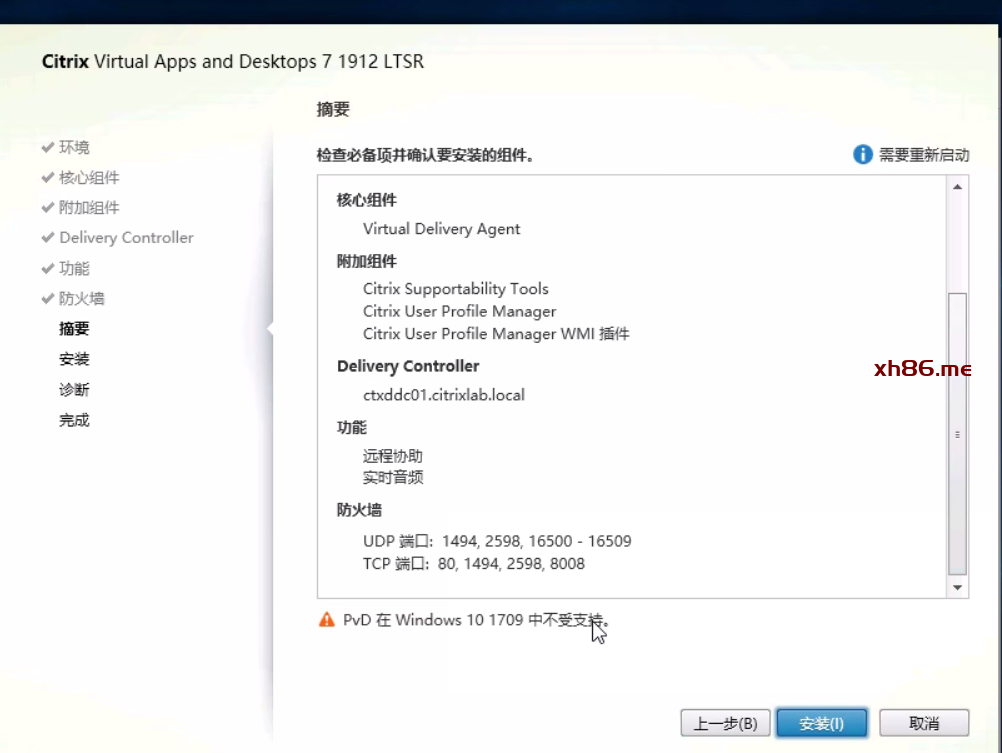Image resolution: width=1002 pixels, height=753 pixels.
Task: Click the checkmark beside Delivery Controller step
Action: pyautogui.click(x=47, y=238)
